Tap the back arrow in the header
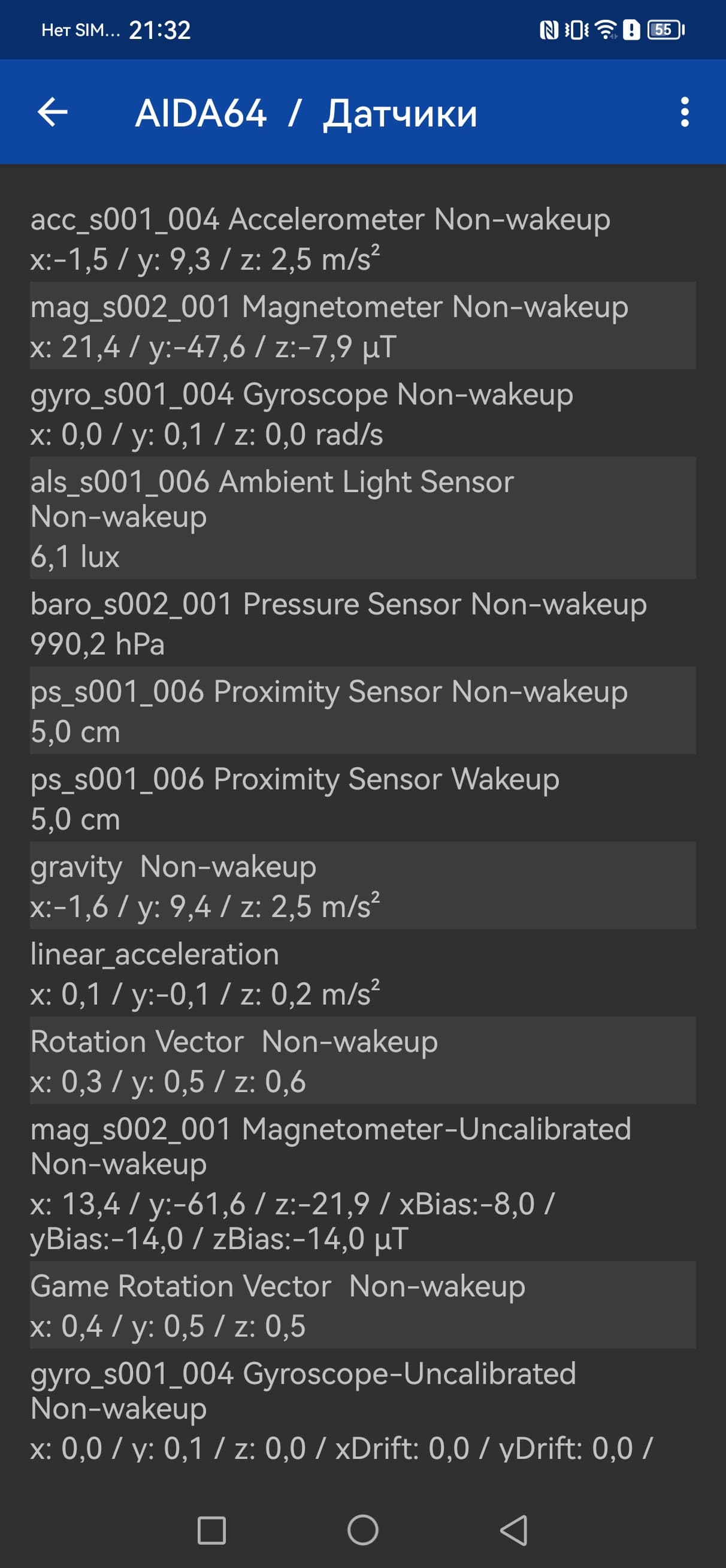This screenshot has width=726, height=1568. point(53,113)
